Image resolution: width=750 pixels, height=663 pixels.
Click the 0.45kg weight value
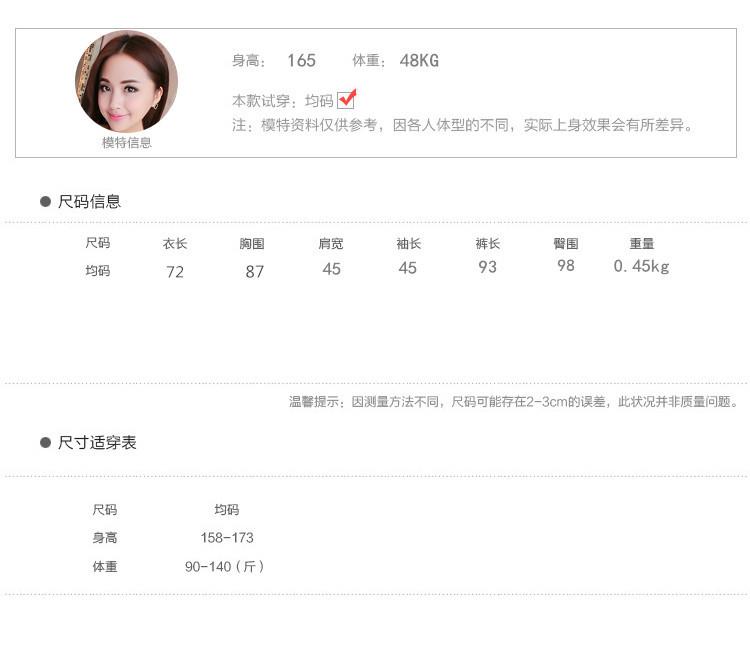tap(641, 267)
